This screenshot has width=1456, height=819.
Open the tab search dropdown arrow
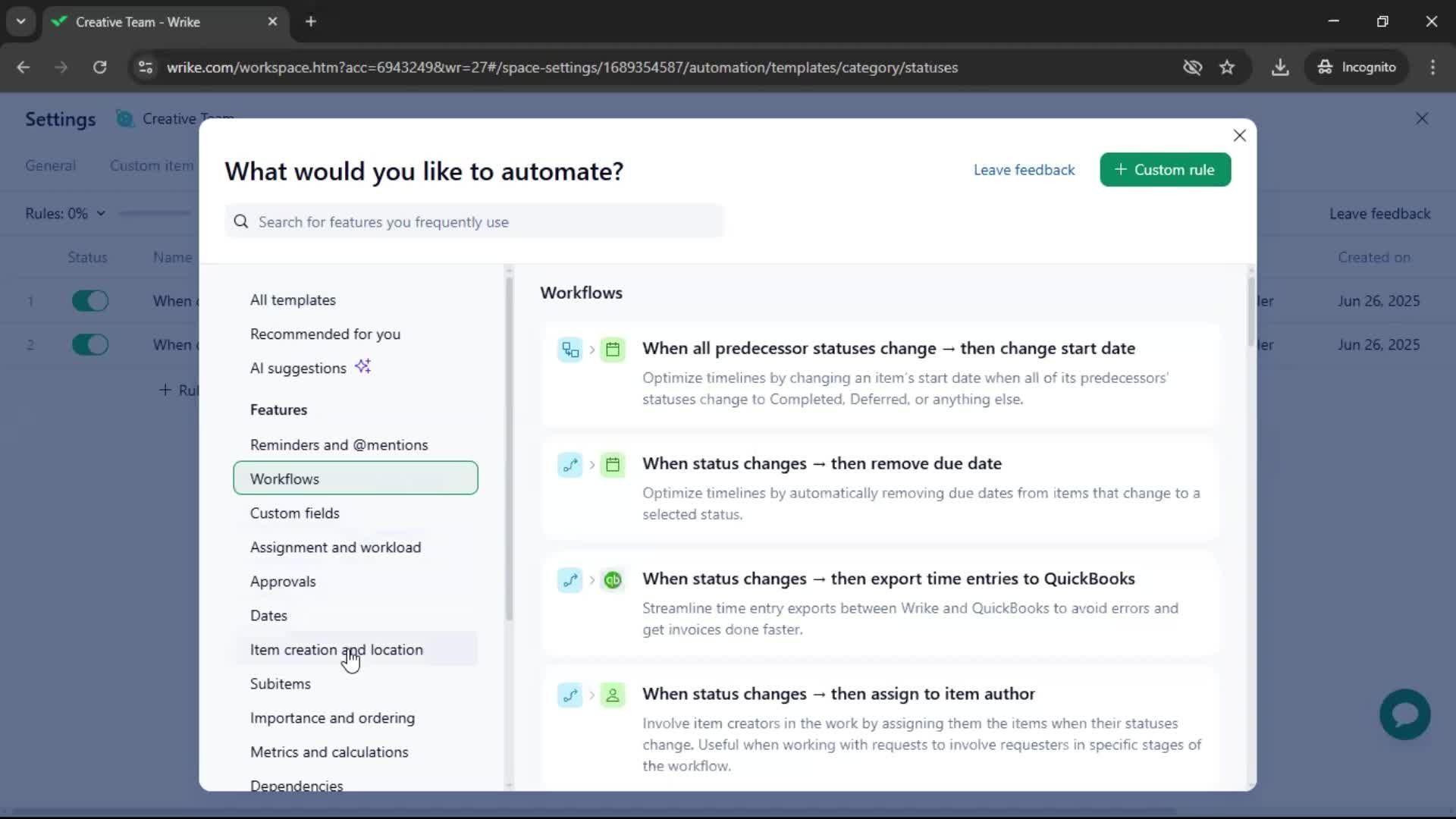coord(21,21)
